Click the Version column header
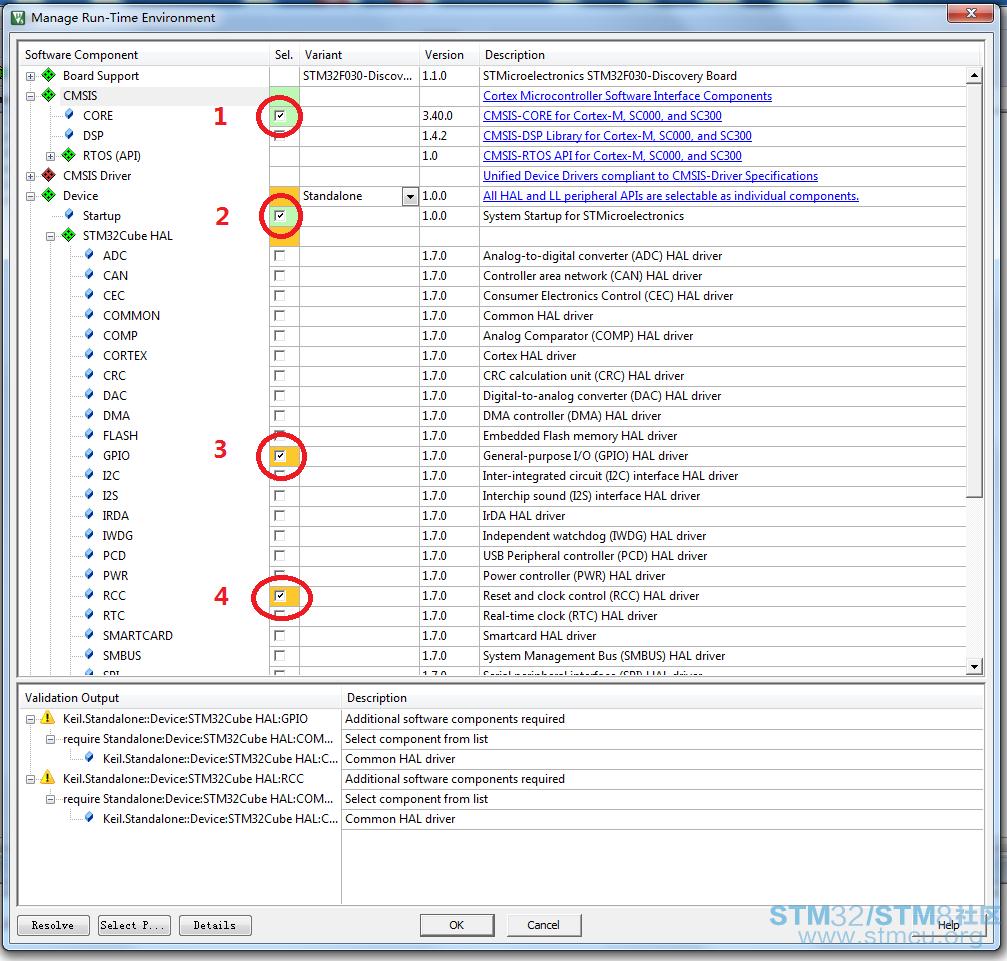 click(x=449, y=55)
